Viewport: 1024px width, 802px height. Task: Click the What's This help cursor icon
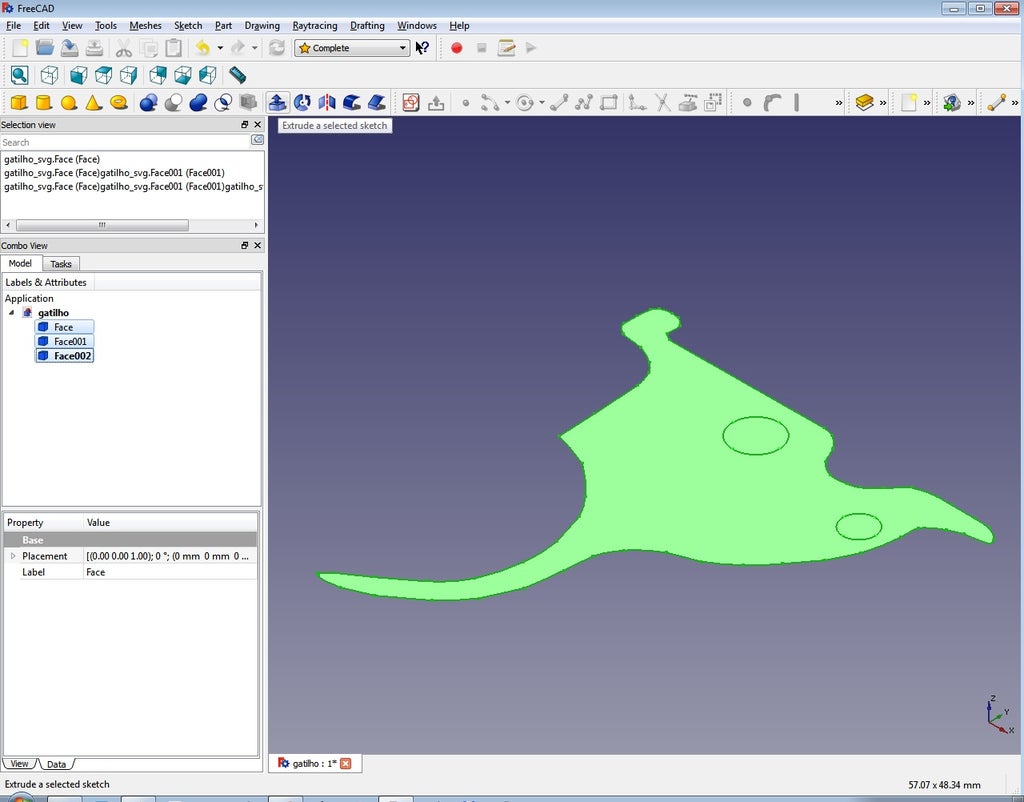click(423, 48)
